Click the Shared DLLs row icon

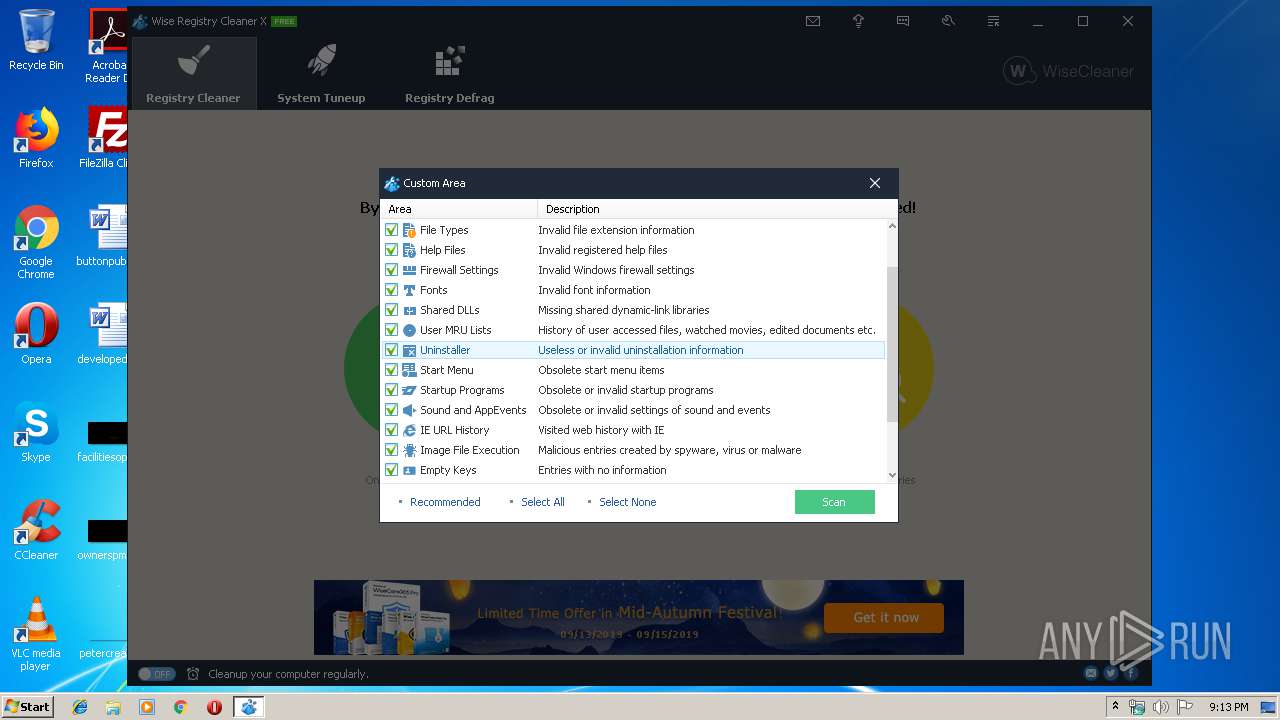tap(409, 310)
